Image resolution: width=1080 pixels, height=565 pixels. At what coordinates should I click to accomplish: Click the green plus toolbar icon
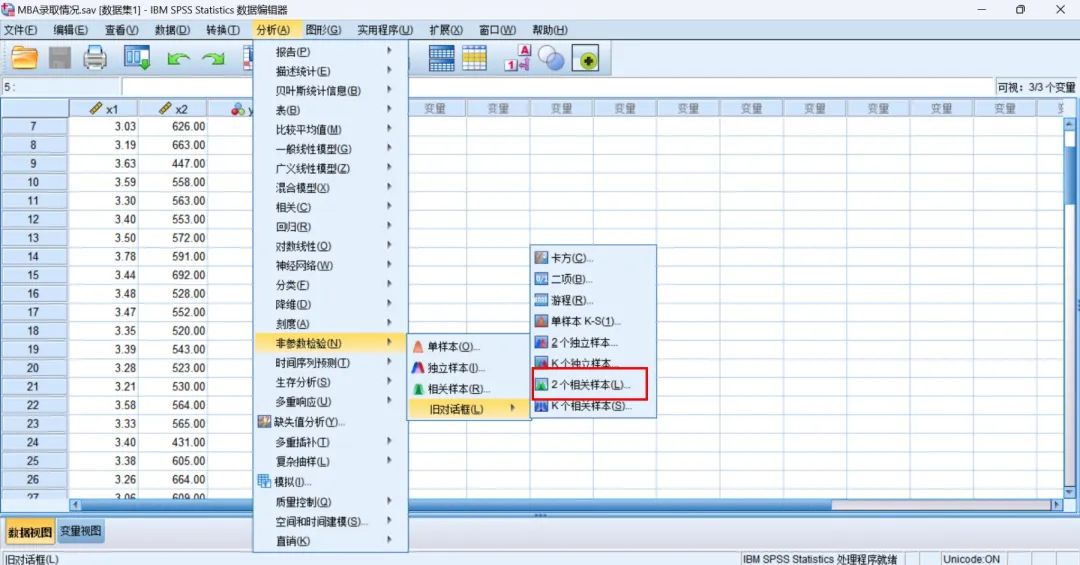[x=585, y=59]
